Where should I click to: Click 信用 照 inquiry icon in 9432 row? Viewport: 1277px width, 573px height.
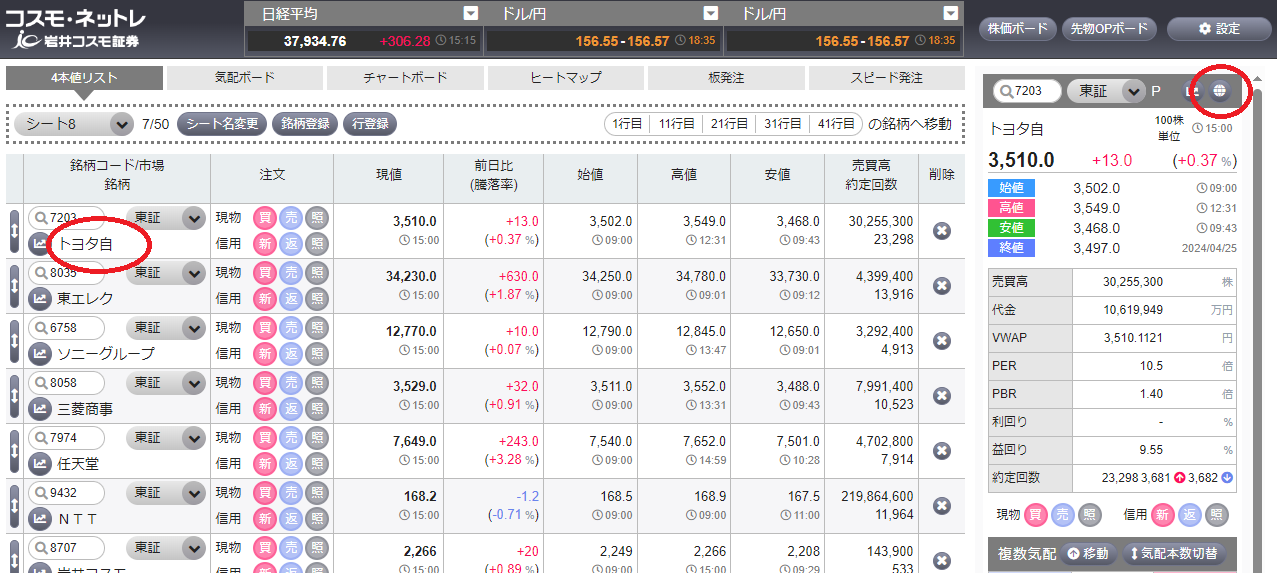coord(317,518)
